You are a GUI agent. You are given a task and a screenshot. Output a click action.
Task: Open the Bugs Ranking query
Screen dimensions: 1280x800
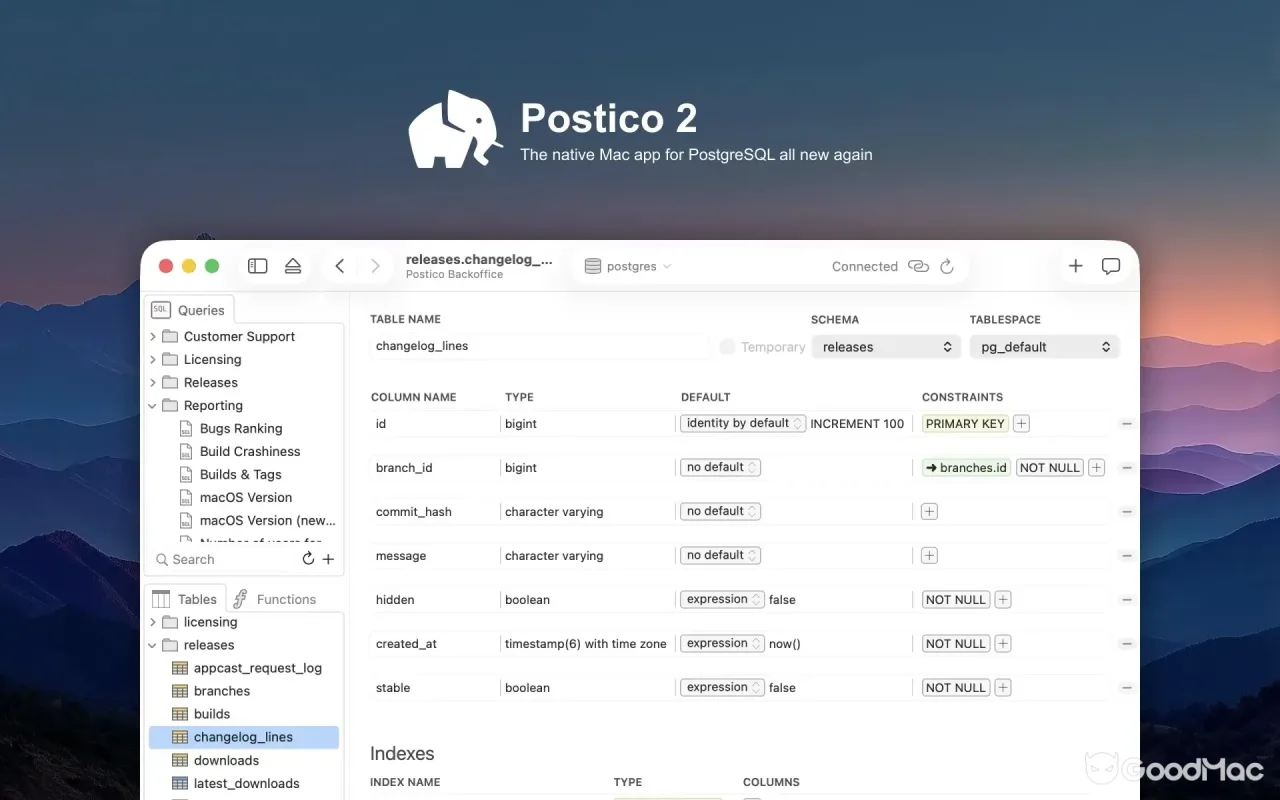pos(241,428)
